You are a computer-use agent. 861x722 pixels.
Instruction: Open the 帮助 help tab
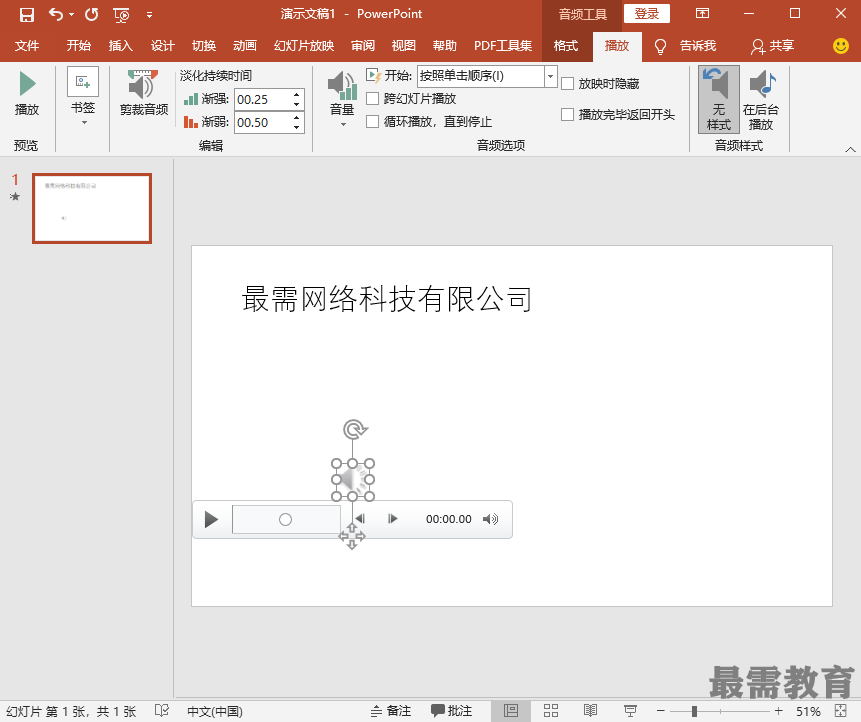click(x=445, y=46)
